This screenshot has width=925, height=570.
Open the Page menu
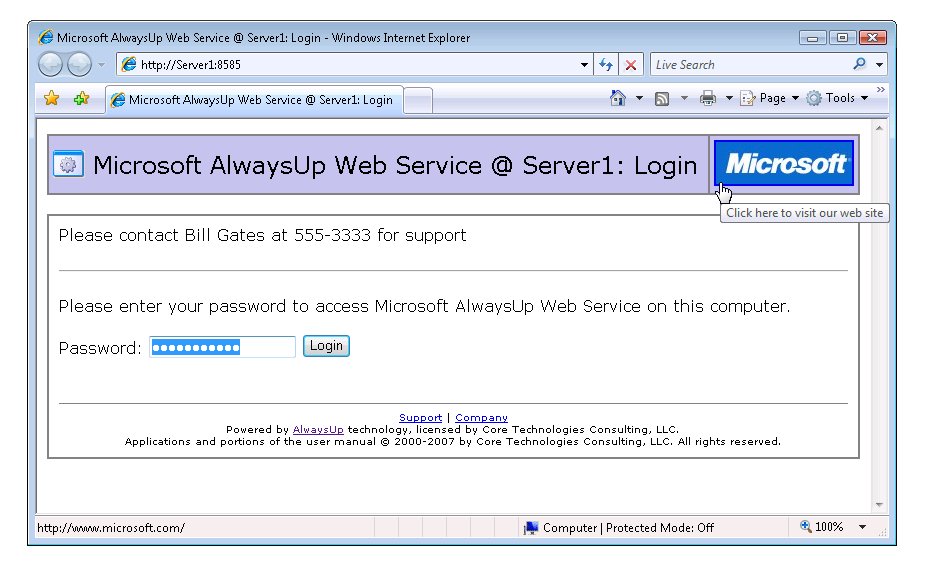click(770, 98)
